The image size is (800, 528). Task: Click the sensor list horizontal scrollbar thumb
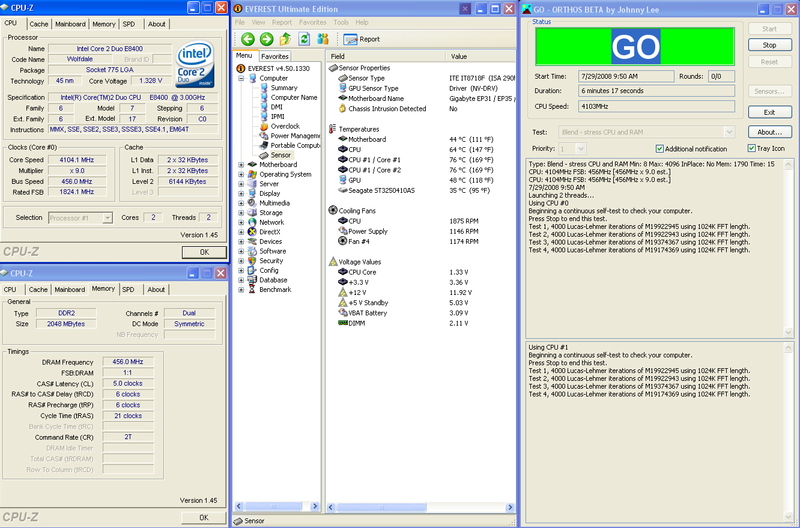[382, 507]
